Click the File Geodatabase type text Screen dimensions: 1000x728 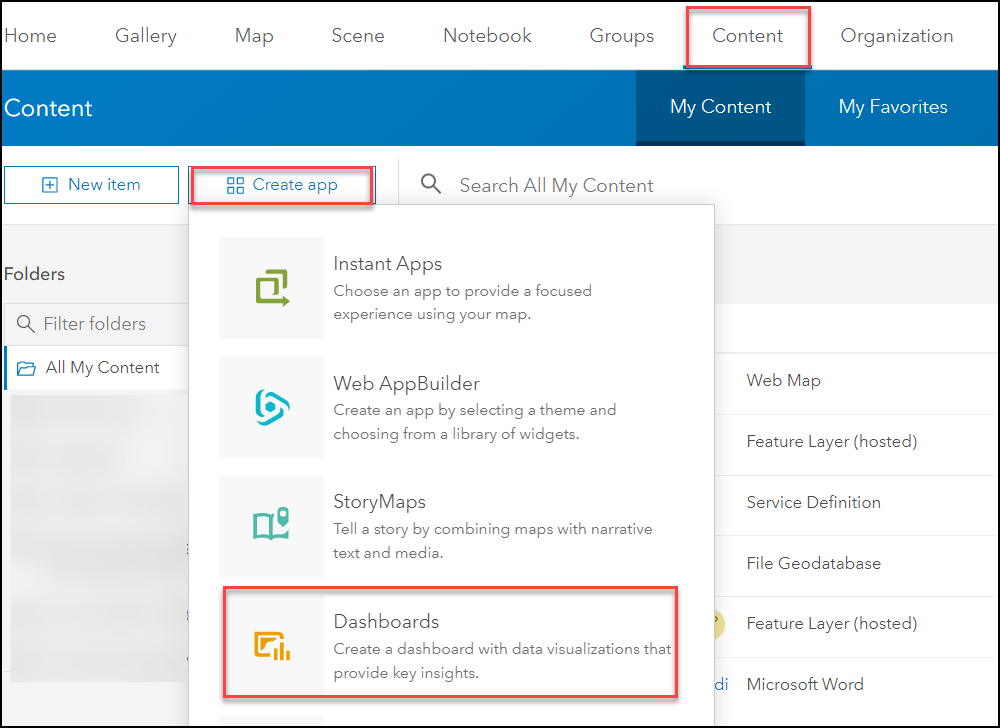[813, 564]
